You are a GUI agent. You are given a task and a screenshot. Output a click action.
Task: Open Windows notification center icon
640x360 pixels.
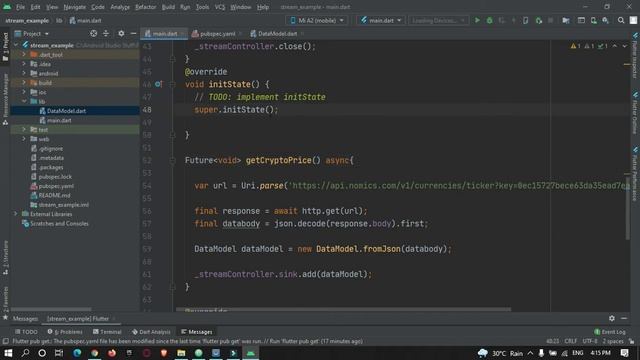click(x=624, y=353)
